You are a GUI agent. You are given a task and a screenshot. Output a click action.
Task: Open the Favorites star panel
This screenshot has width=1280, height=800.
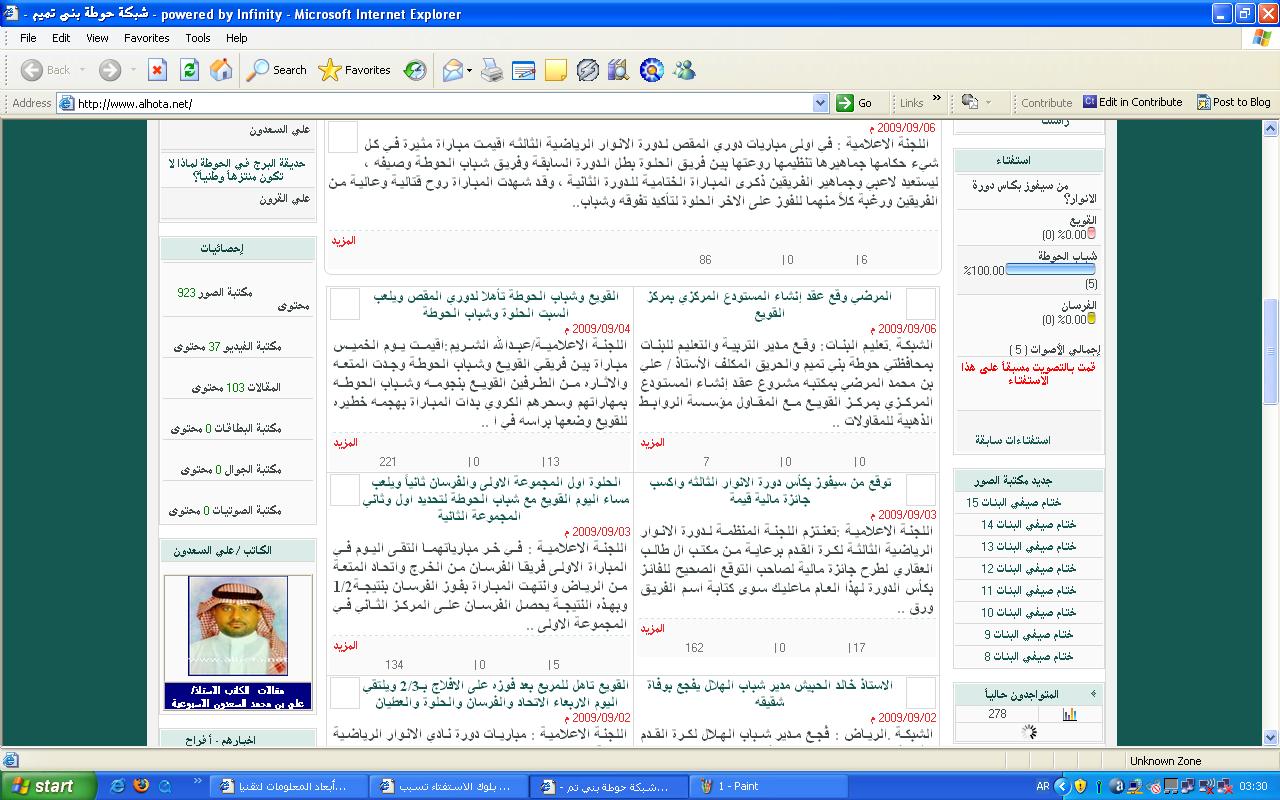click(354, 70)
